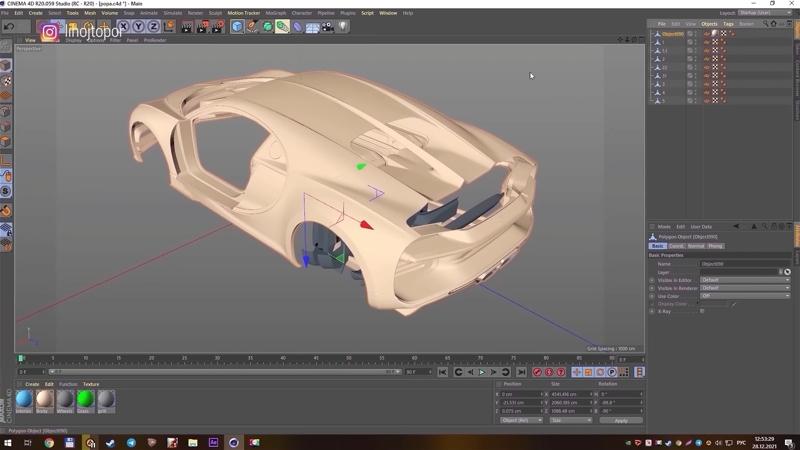
Task: Click Go to Start playback button
Action: tap(442, 372)
